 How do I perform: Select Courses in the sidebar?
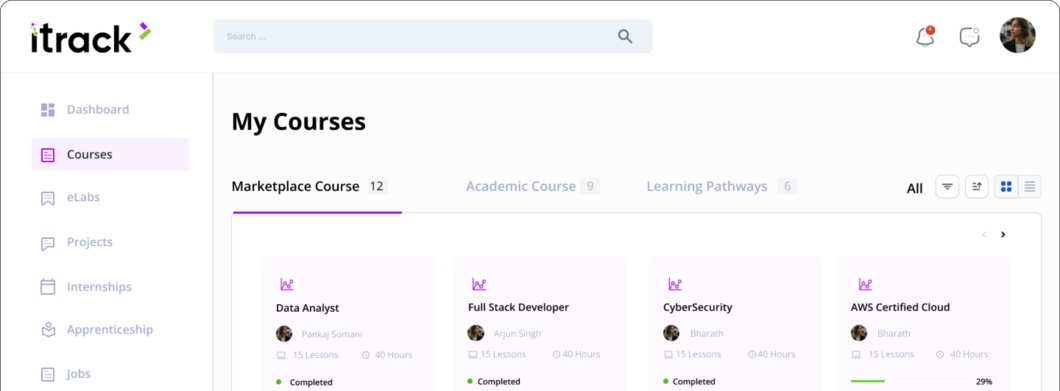110,155
